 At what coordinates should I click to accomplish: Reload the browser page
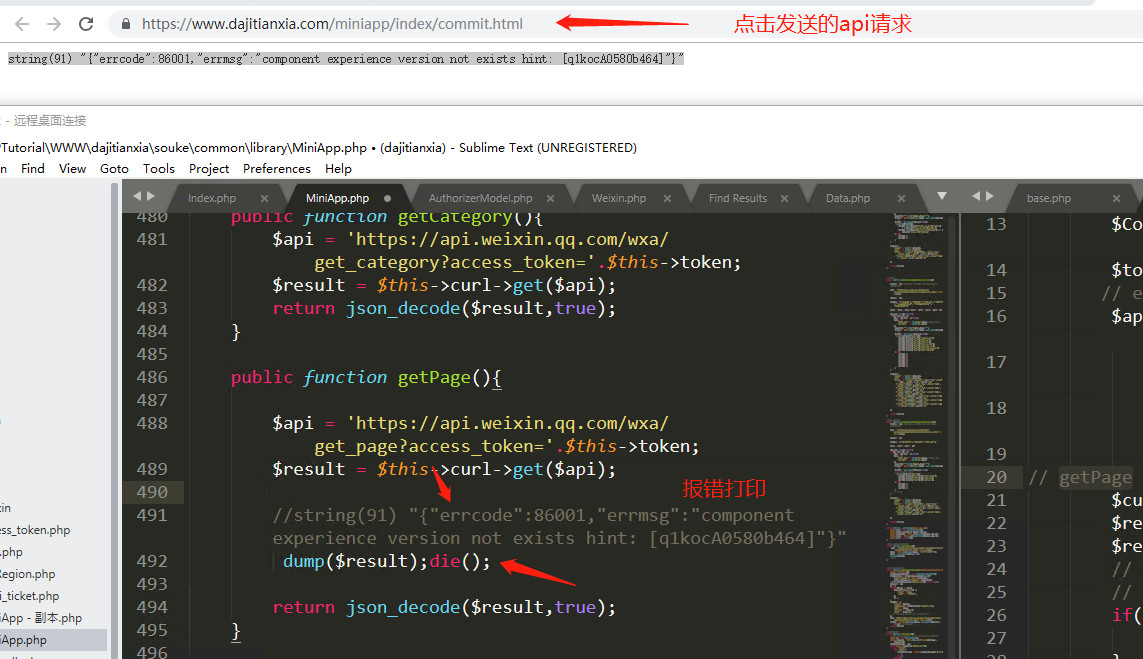(86, 24)
